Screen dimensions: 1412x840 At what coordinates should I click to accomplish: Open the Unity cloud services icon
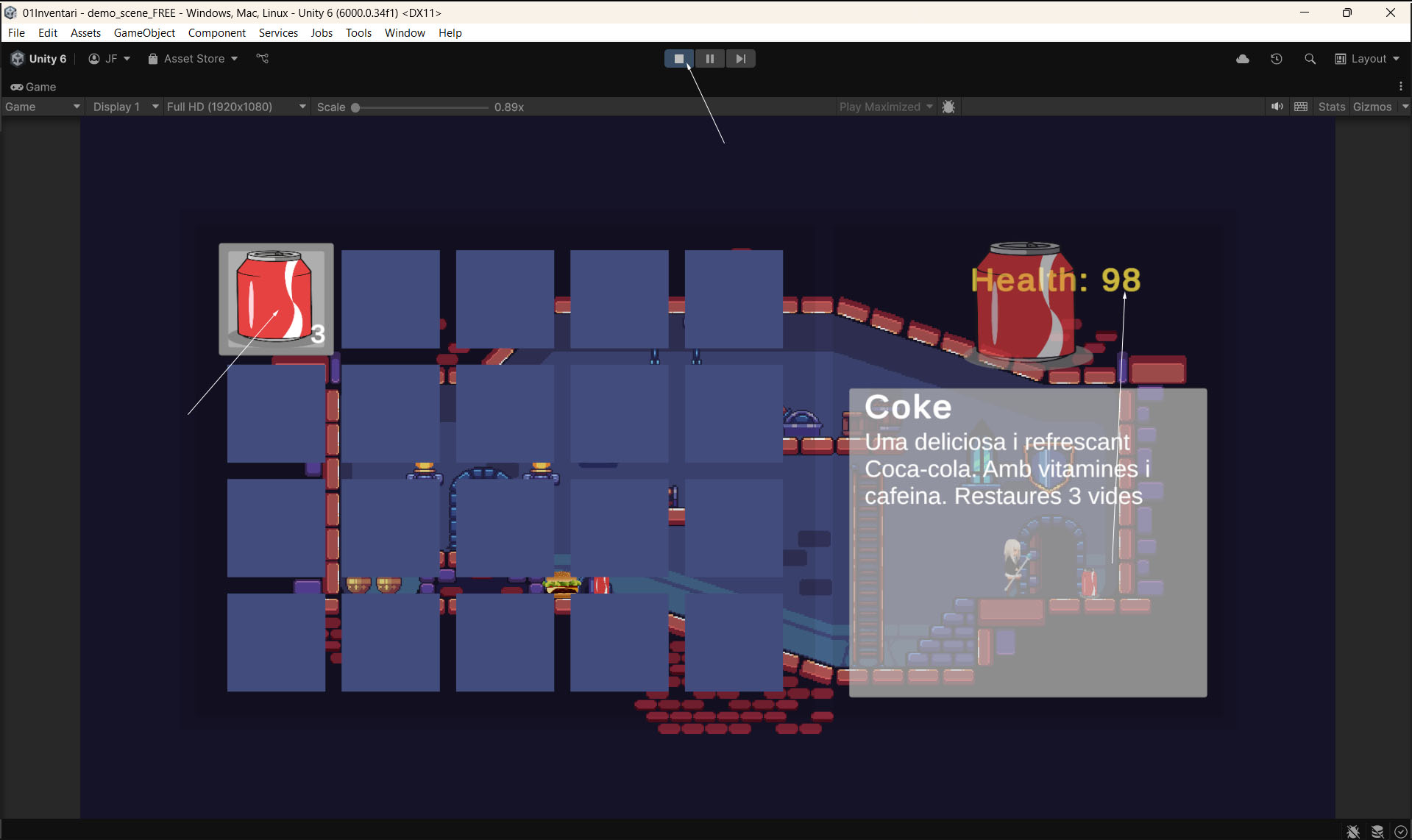click(1243, 59)
